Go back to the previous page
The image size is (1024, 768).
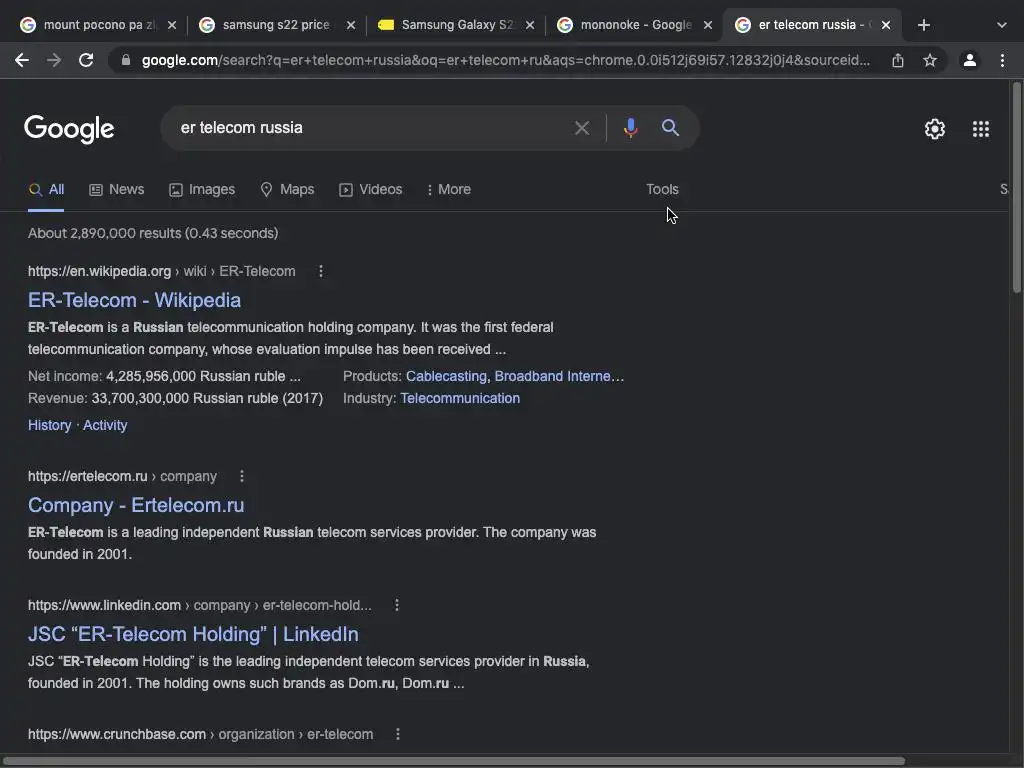22,60
